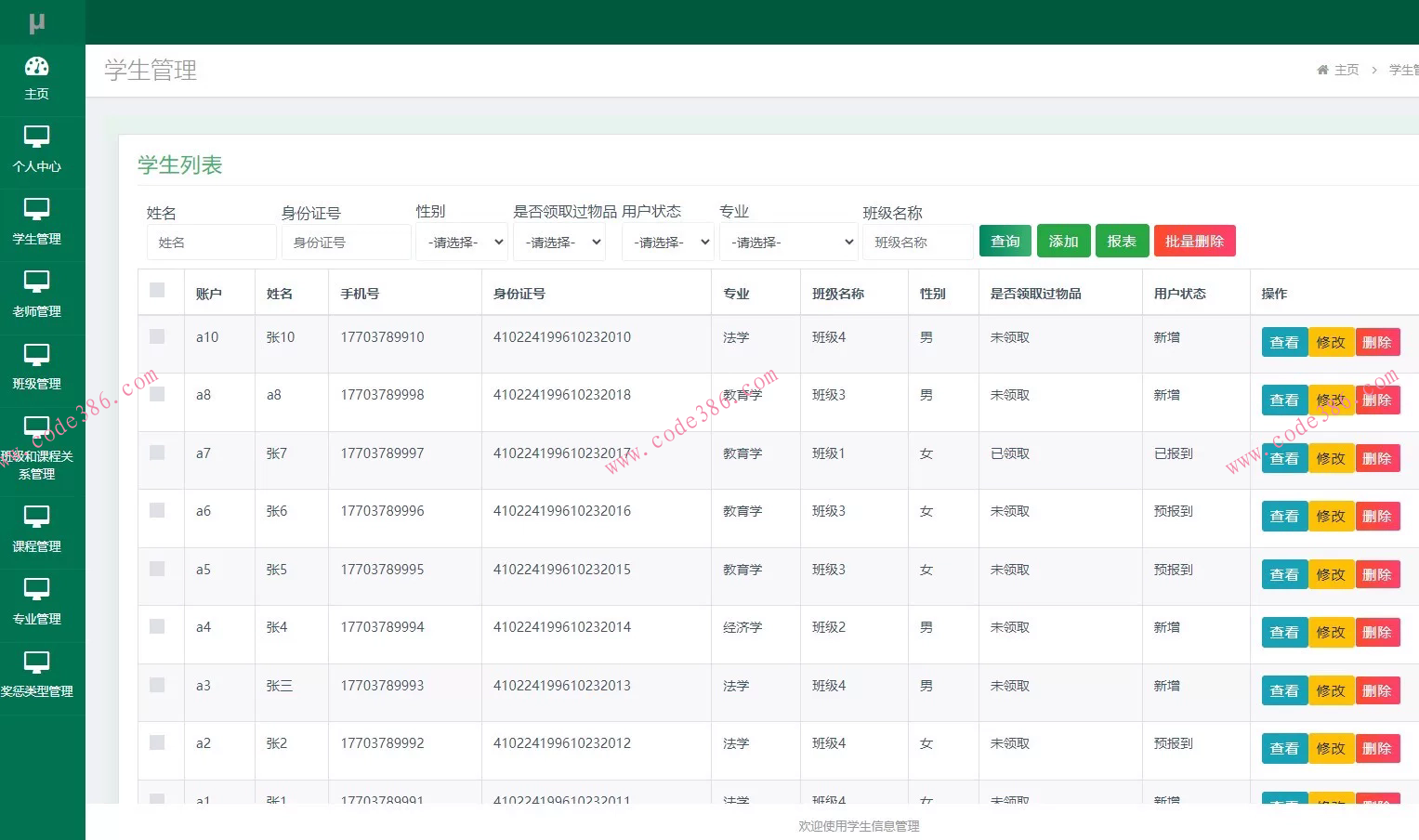
Task: Select the 学生管理 sidebar icon
Action: point(36,210)
